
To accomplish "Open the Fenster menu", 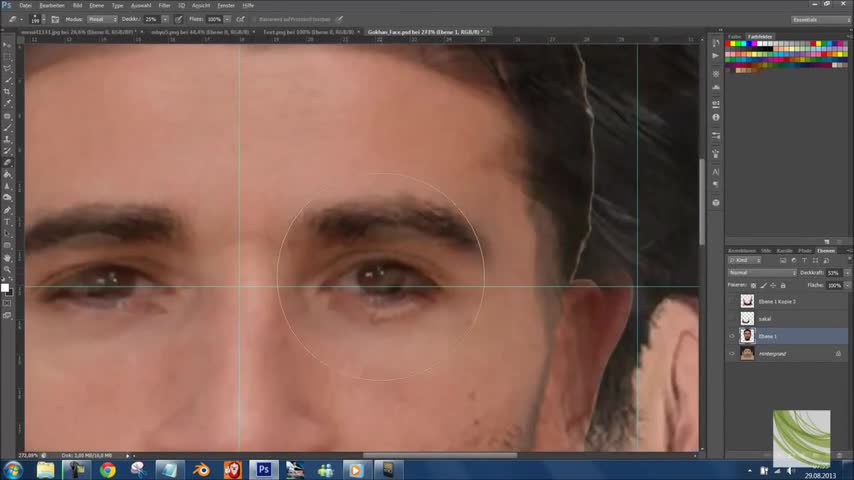I will [226, 5].
